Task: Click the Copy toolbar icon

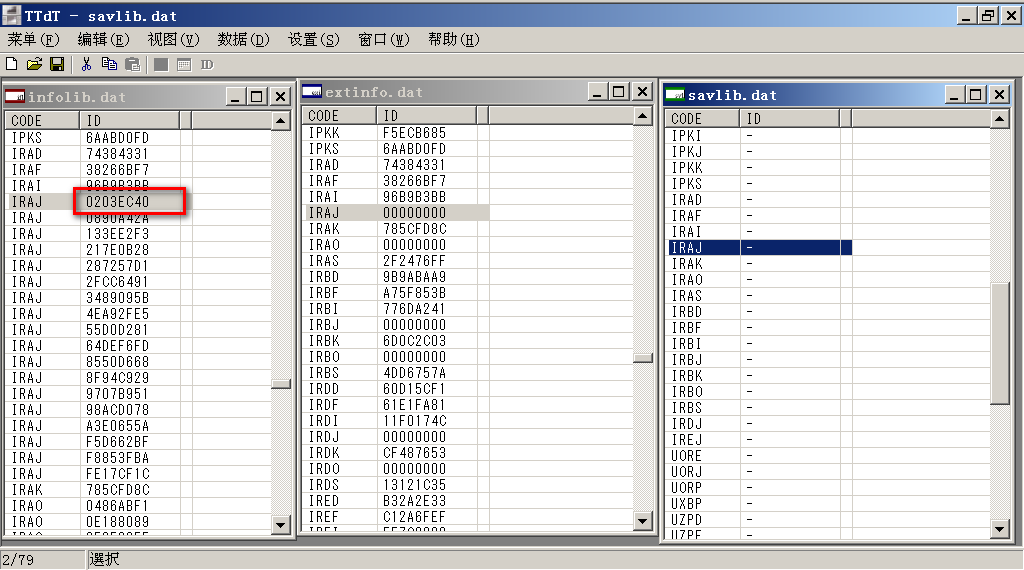Action: pos(109,64)
